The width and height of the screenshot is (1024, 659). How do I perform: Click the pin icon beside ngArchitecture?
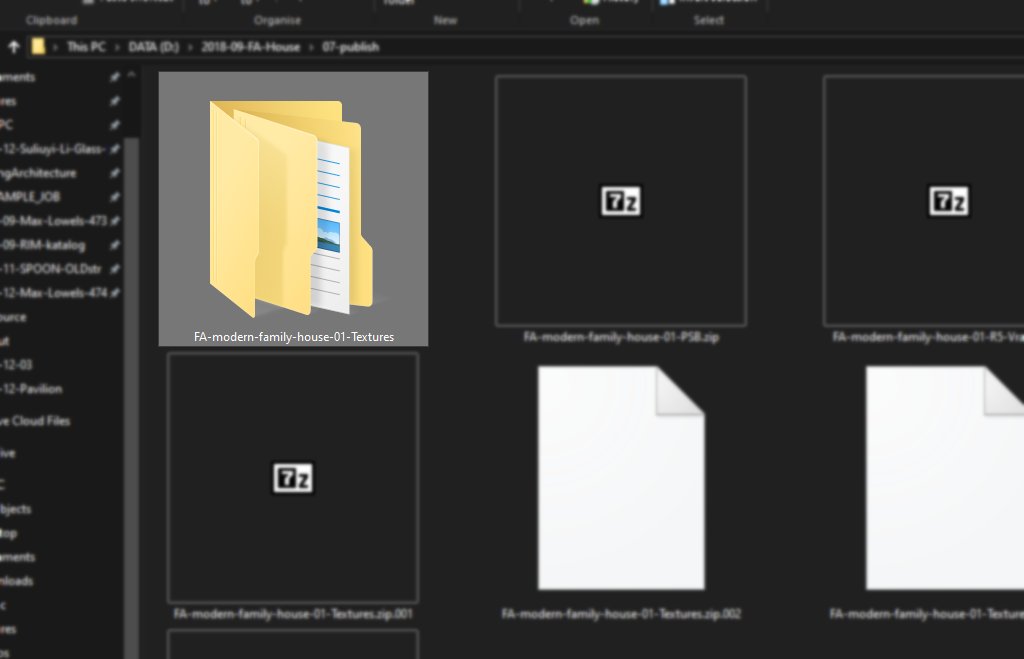click(x=115, y=173)
